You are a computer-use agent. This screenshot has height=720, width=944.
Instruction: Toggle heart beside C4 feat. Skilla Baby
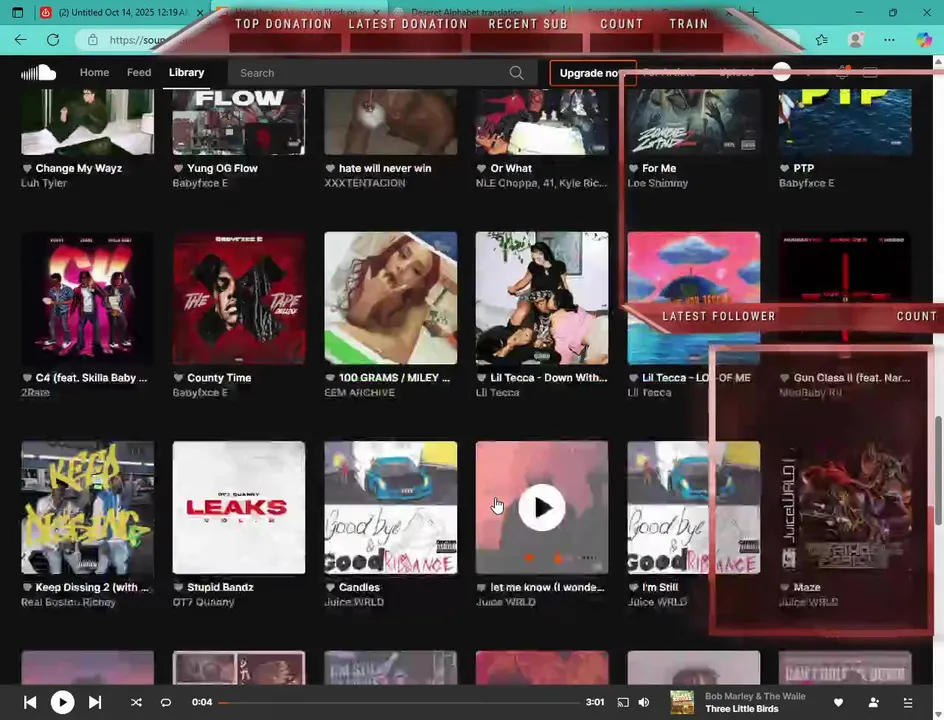[x=26, y=378]
